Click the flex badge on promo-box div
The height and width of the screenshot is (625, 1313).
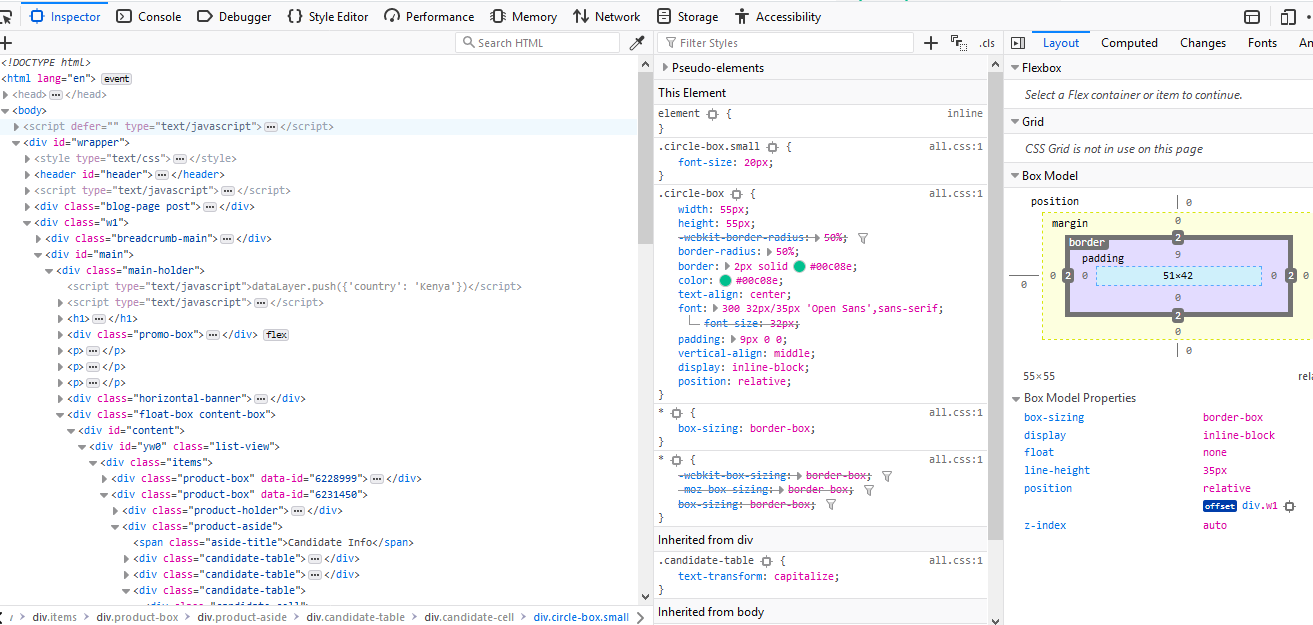coord(276,335)
